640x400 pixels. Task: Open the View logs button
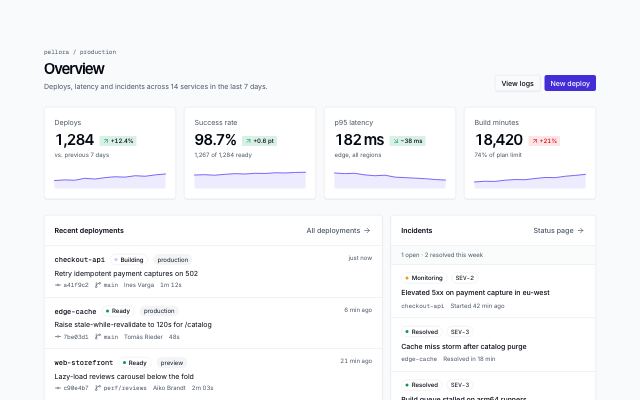(x=518, y=83)
